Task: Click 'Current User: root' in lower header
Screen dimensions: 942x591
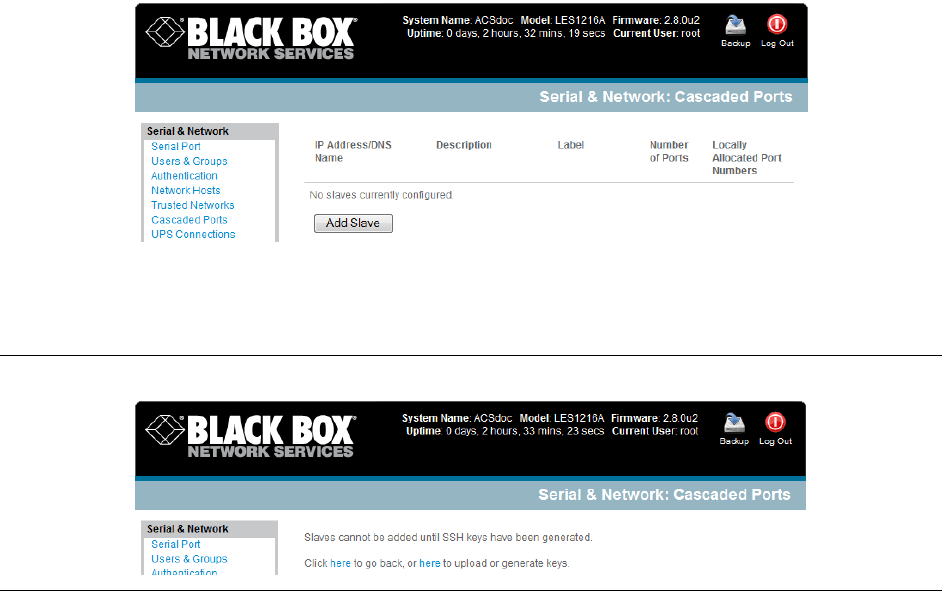Action: click(x=655, y=431)
